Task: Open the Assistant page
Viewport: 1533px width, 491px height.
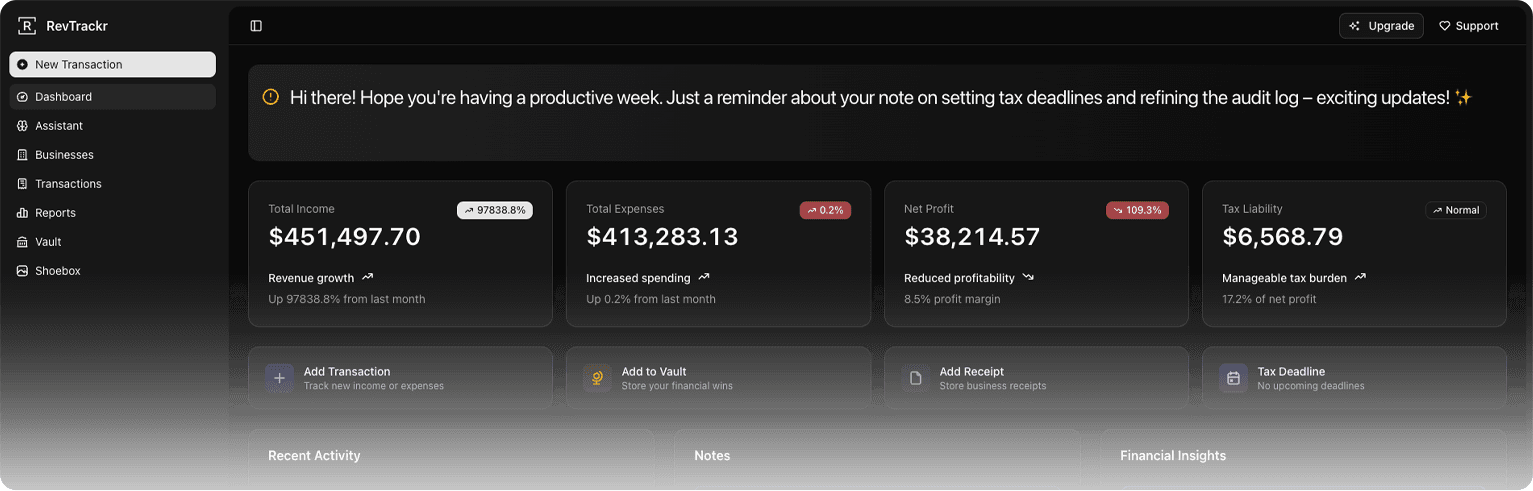Action: 59,126
